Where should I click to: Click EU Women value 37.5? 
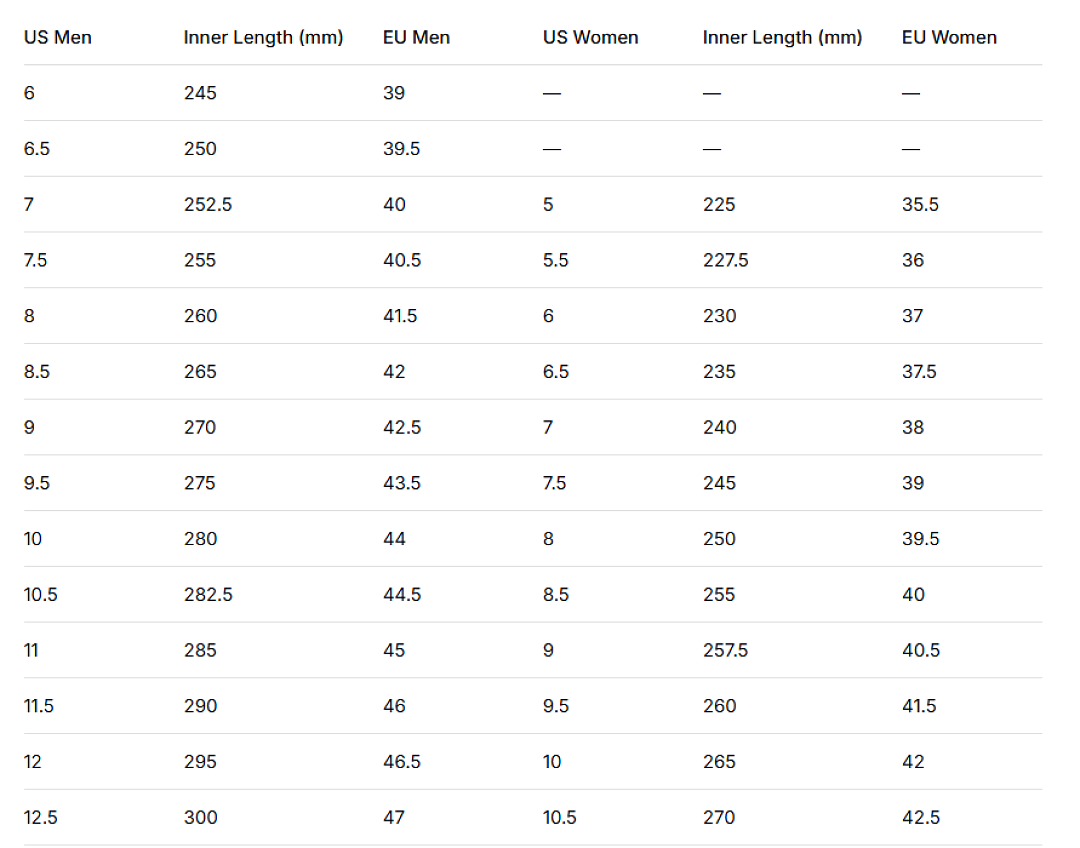click(x=920, y=372)
